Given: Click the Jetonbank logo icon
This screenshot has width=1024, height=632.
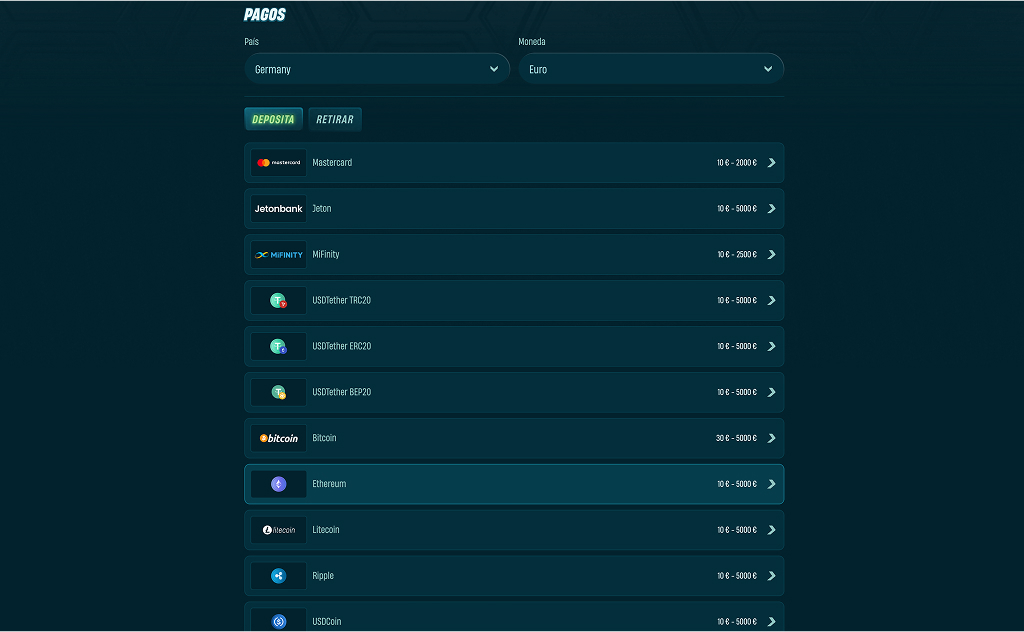Looking at the screenshot, I should (279, 209).
